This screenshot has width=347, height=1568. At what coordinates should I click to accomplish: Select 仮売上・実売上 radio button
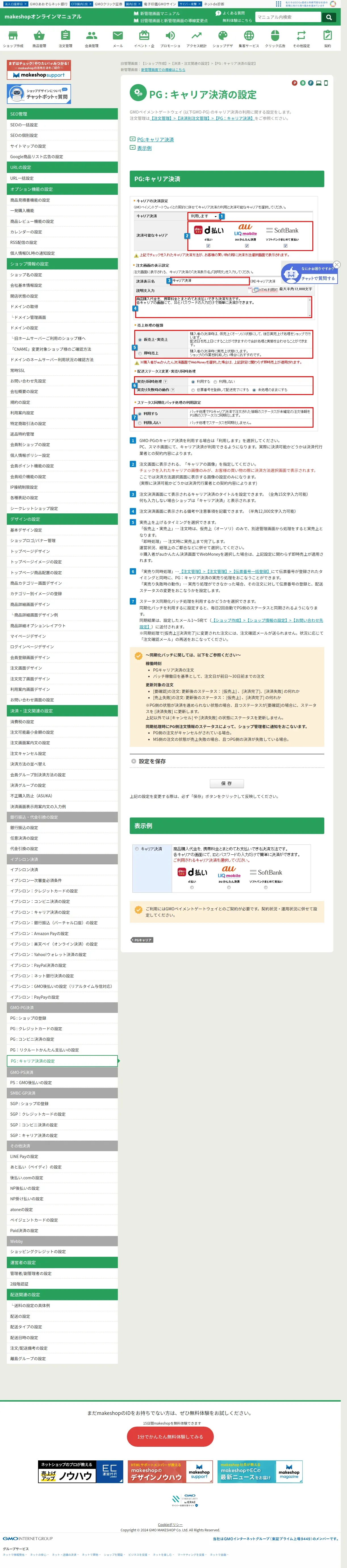click(139, 339)
